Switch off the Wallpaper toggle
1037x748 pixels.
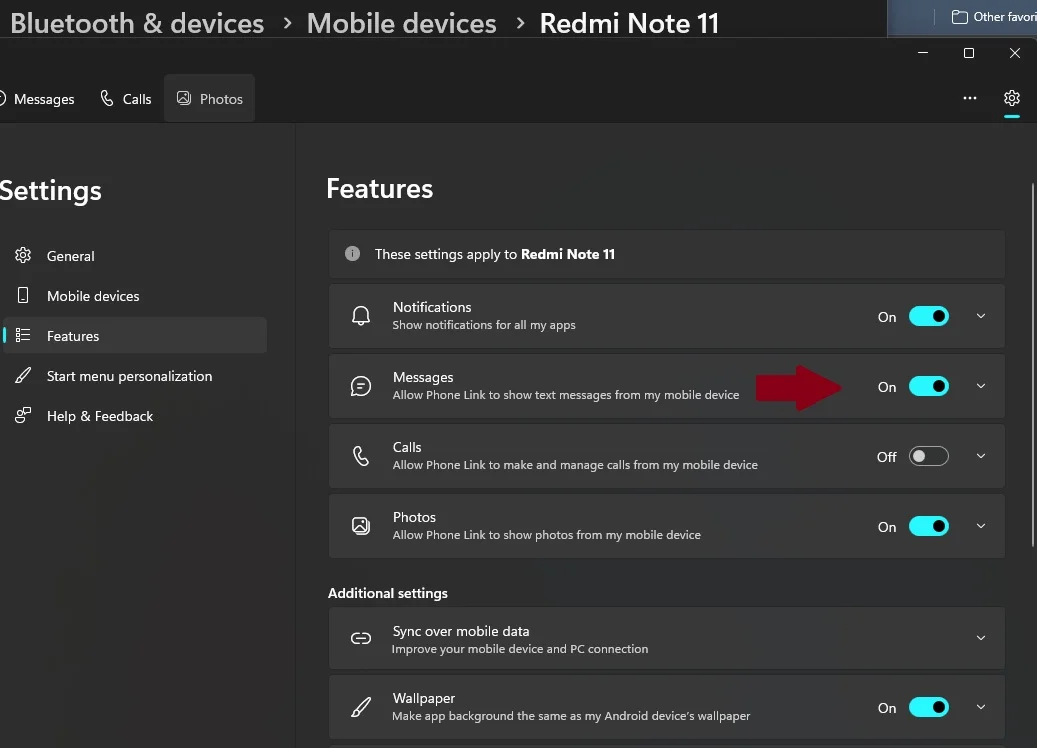tap(929, 708)
